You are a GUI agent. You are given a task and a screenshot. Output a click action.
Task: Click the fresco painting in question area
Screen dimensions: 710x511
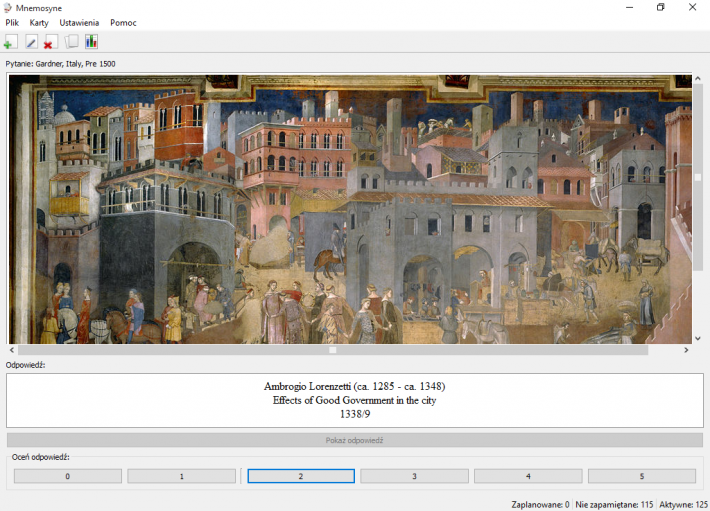click(350, 209)
